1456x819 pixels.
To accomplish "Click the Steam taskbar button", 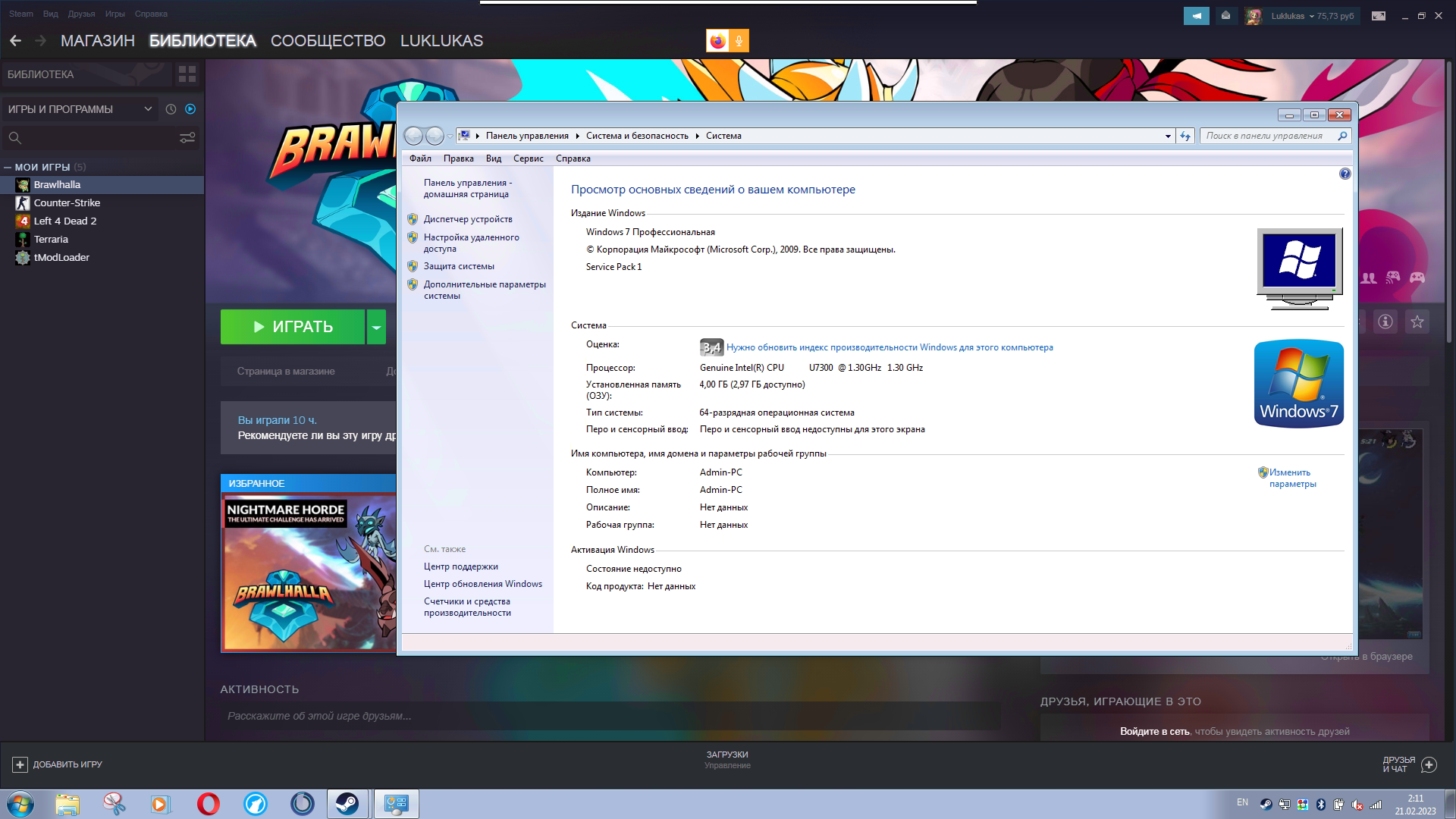I will pyautogui.click(x=347, y=804).
